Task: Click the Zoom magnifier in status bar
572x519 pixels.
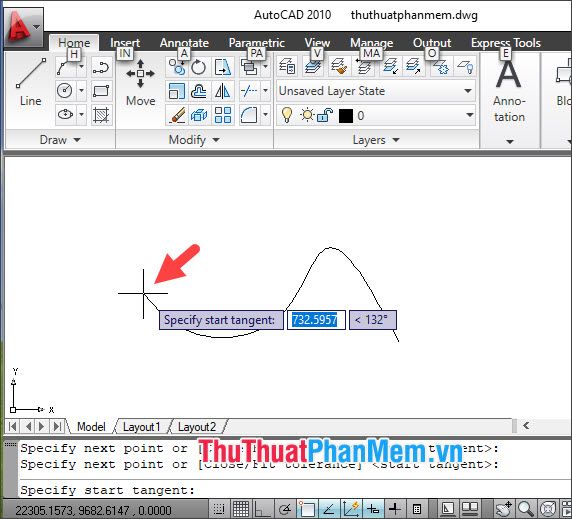Action: point(525,509)
